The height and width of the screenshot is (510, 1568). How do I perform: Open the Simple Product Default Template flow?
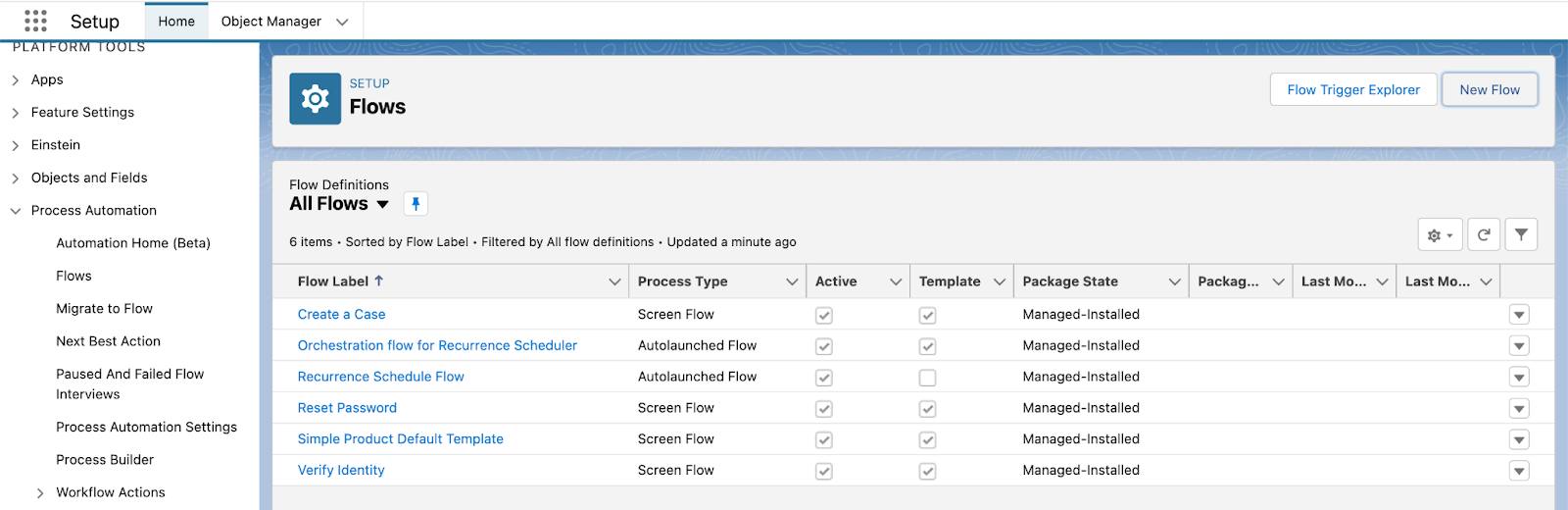tap(401, 439)
